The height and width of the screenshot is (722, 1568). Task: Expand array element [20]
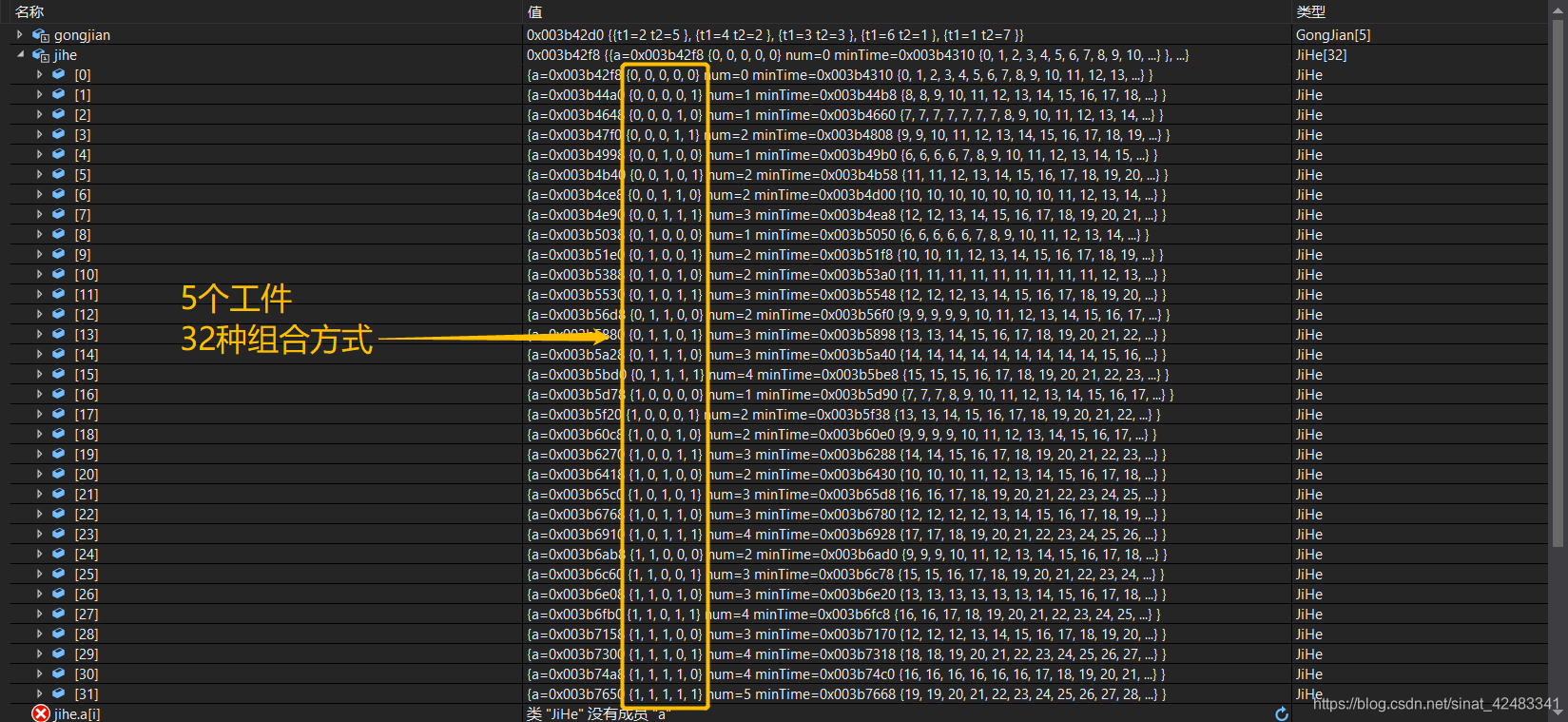[x=39, y=474]
